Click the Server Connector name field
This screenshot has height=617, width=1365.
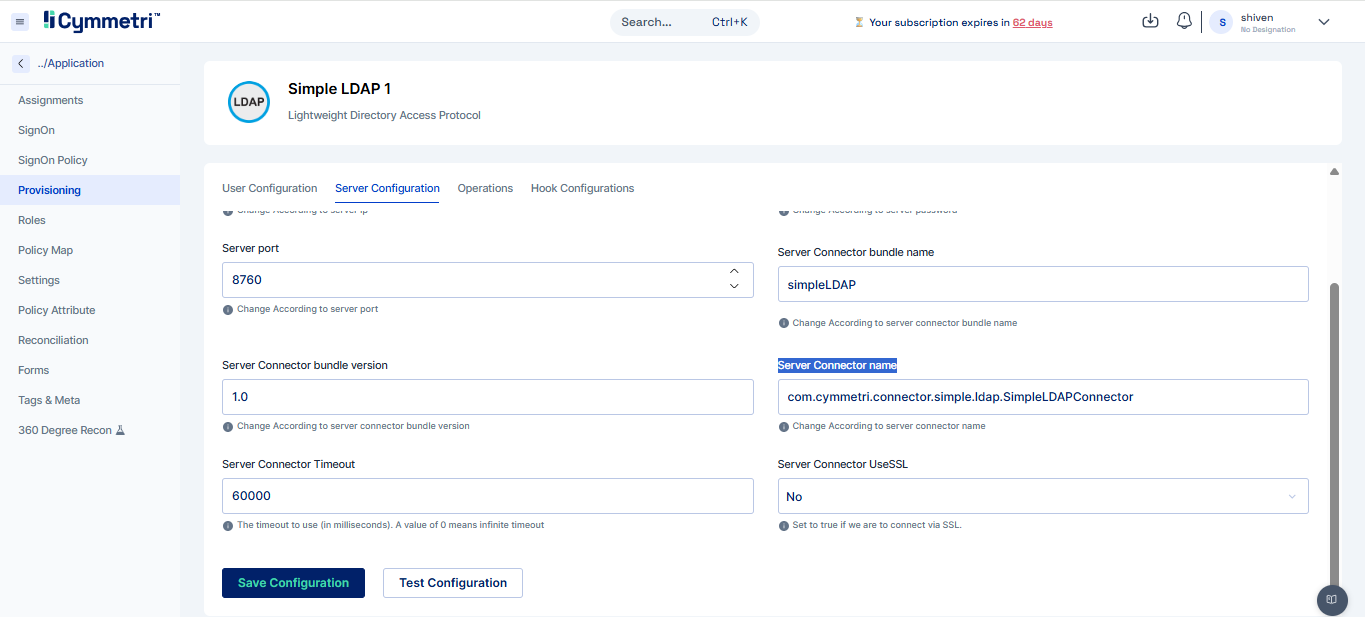[x=1043, y=397]
